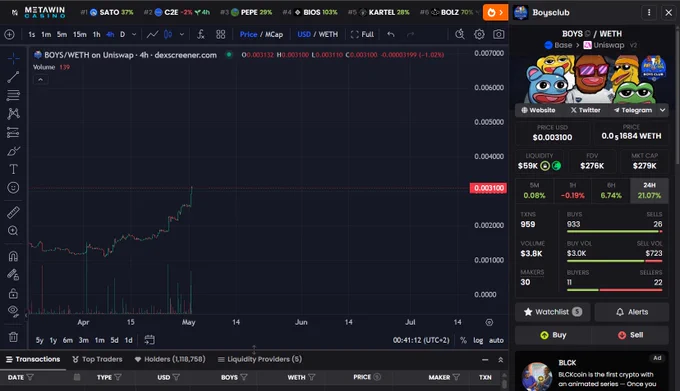Filter transactions by MAKER column

point(456,378)
